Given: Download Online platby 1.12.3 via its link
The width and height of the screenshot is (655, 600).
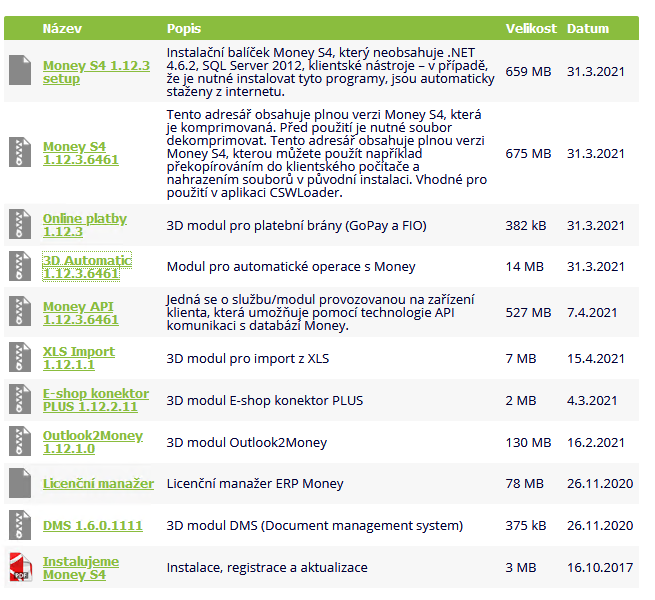Looking at the screenshot, I should 85,225.
